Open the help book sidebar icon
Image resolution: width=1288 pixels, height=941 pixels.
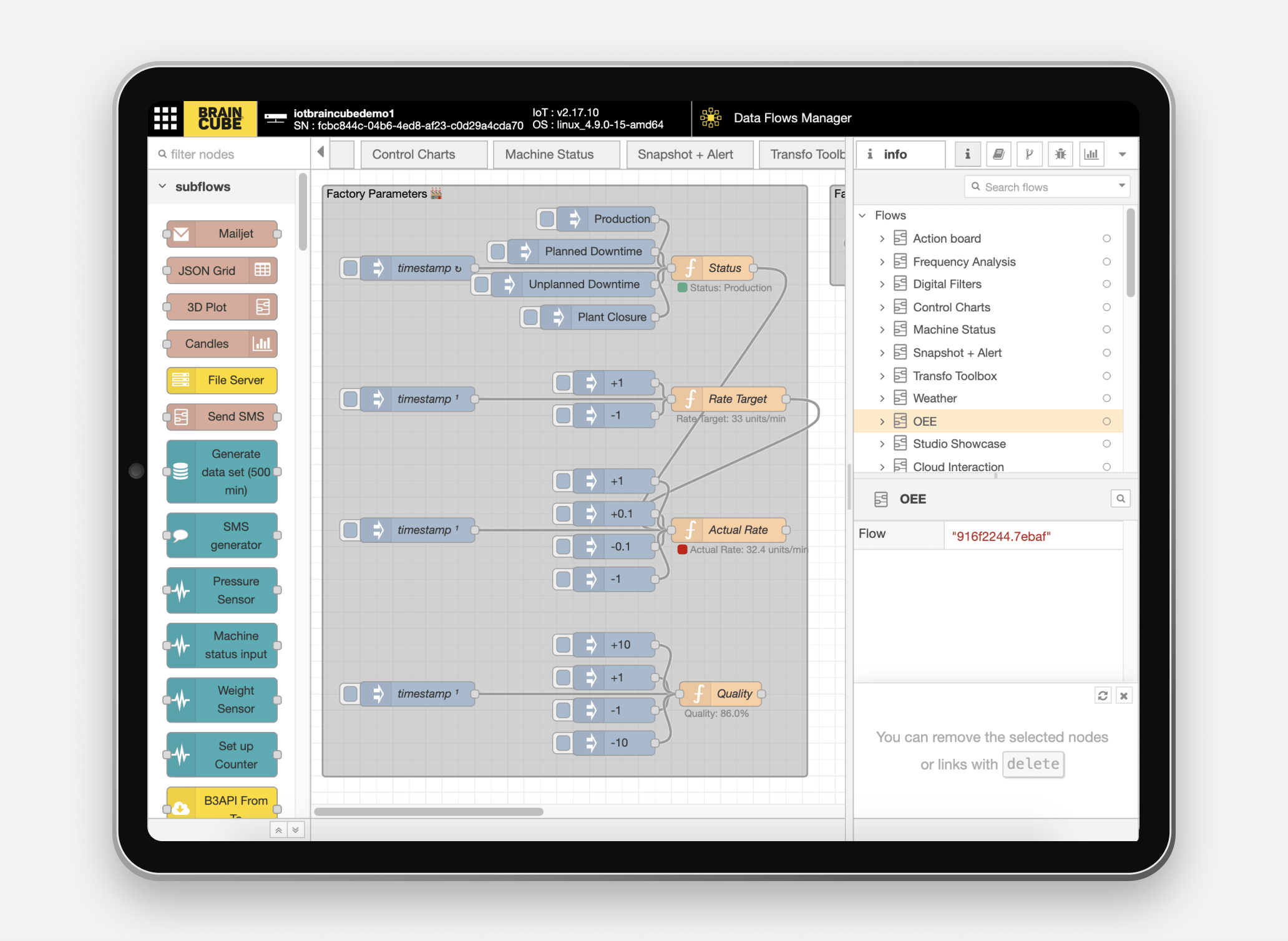[x=998, y=154]
